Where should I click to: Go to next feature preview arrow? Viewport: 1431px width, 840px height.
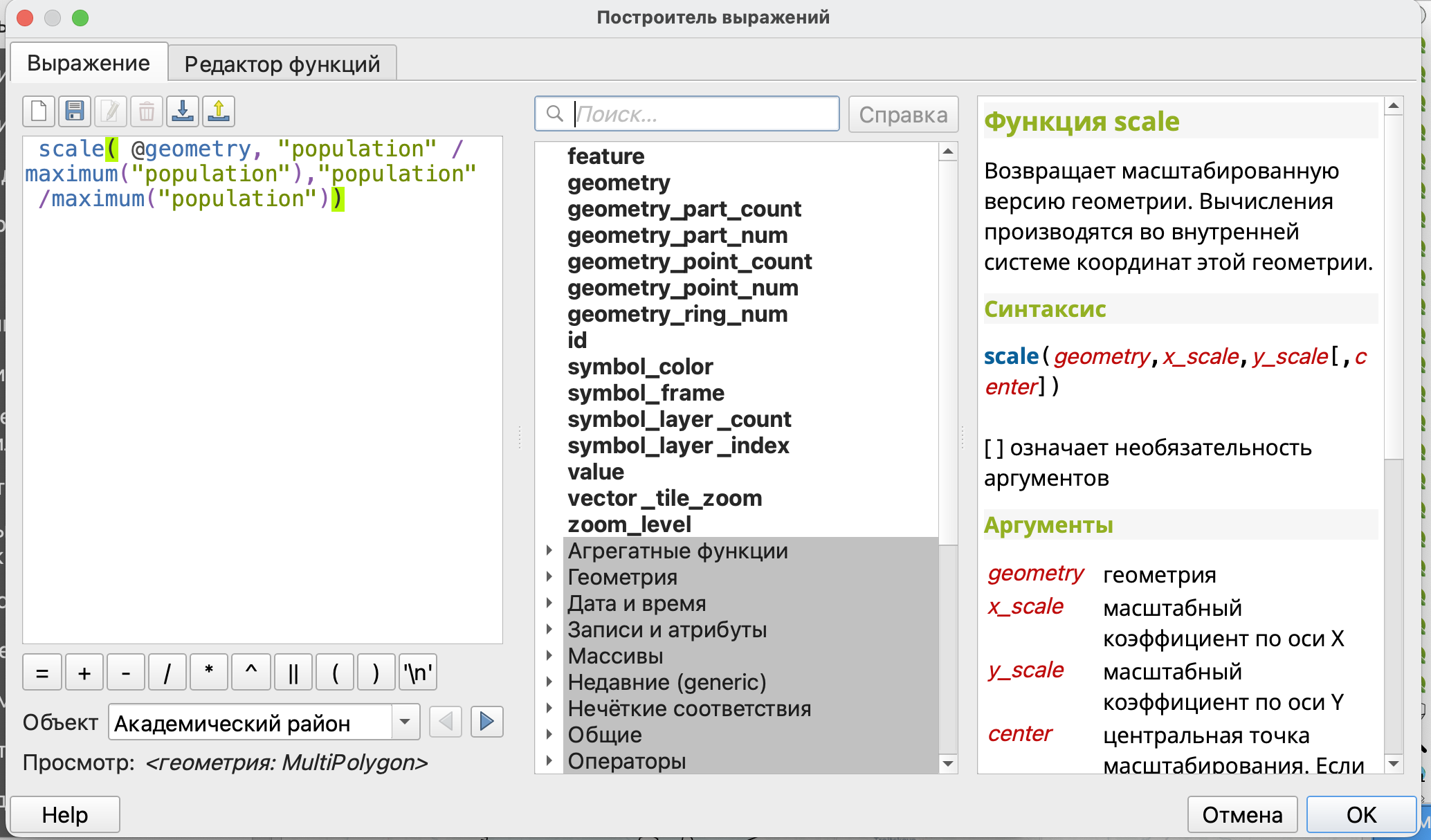pyautogui.click(x=486, y=722)
